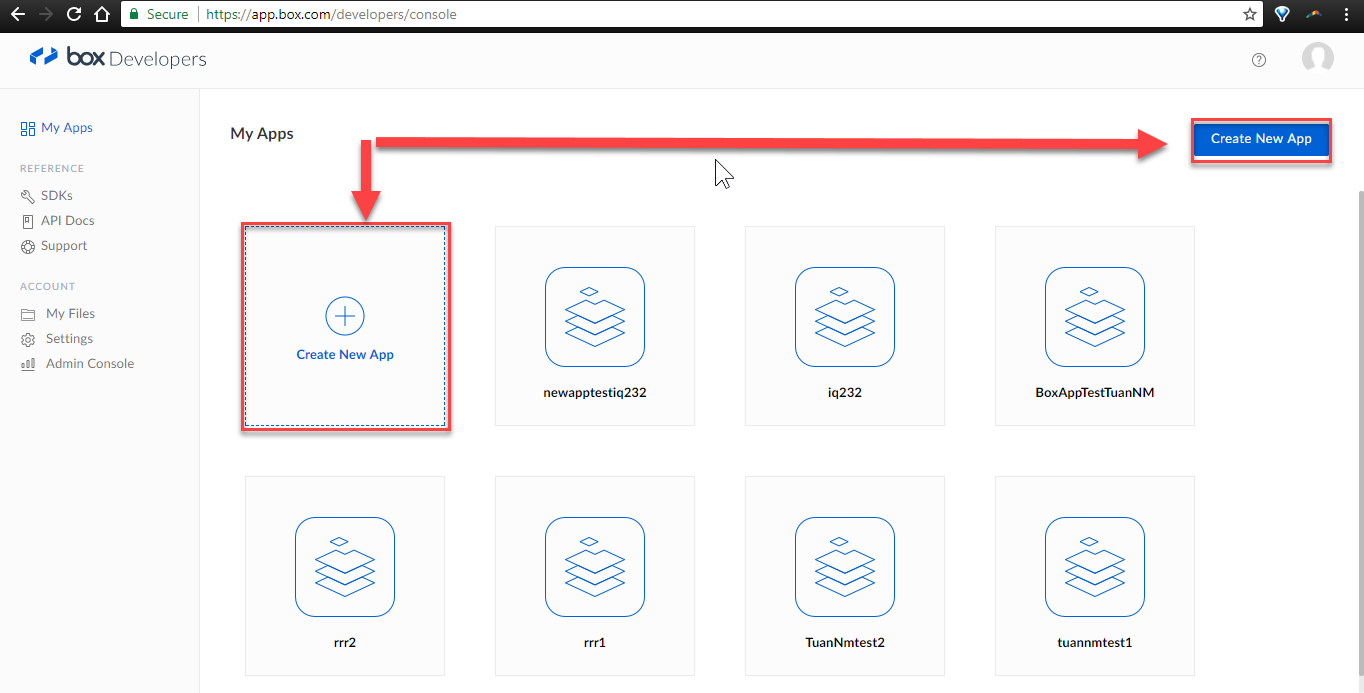The width and height of the screenshot is (1364, 693).
Task: Click the rrr2 app name
Action: pos(345,643)
